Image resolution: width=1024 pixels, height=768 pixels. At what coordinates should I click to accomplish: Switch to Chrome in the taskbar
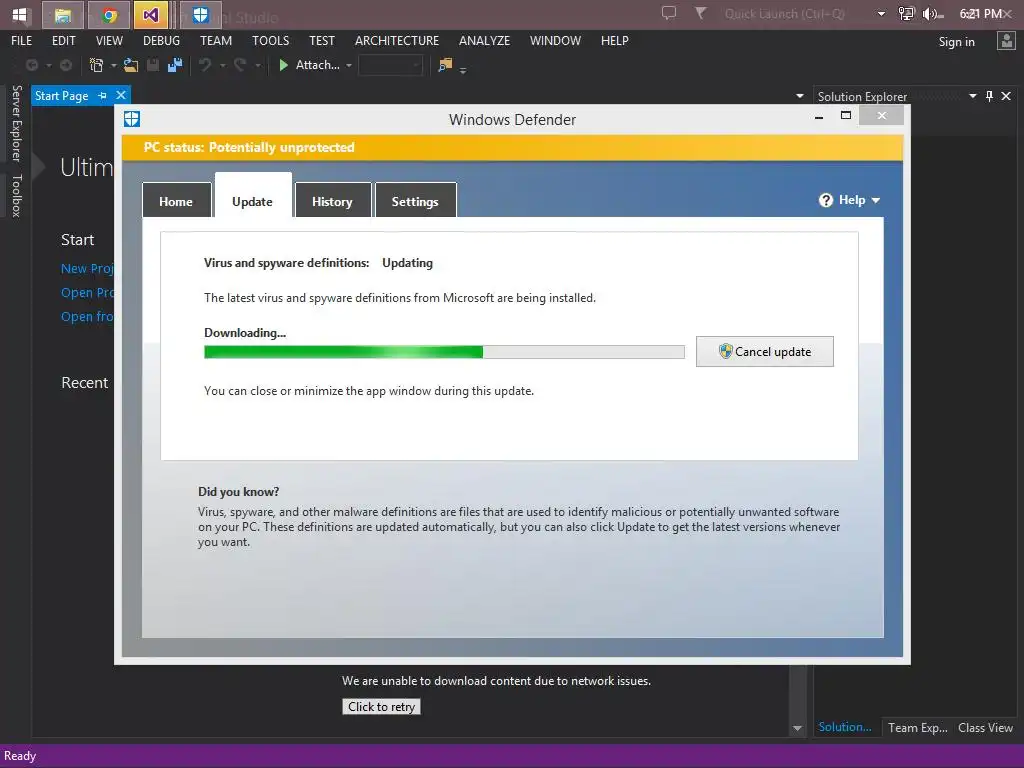tap(109, 14)
